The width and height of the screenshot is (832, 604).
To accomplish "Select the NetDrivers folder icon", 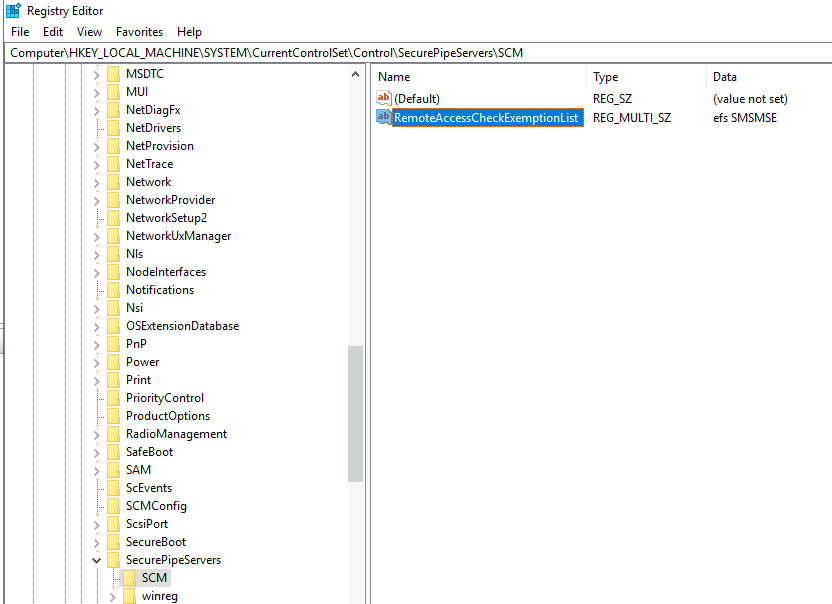I will click(x=113, y=128).
